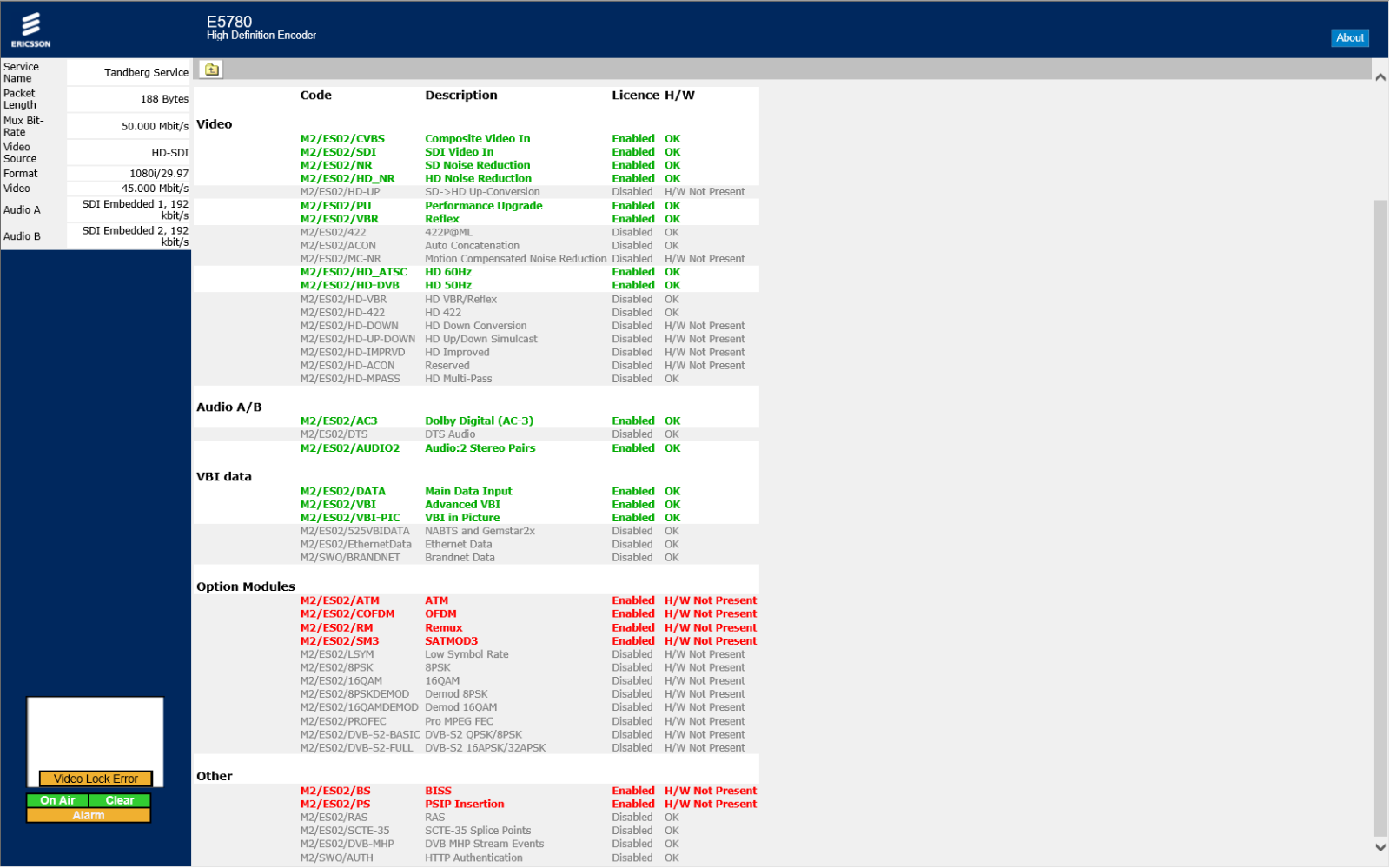Click the Alarm status button

tap(89, 815)
